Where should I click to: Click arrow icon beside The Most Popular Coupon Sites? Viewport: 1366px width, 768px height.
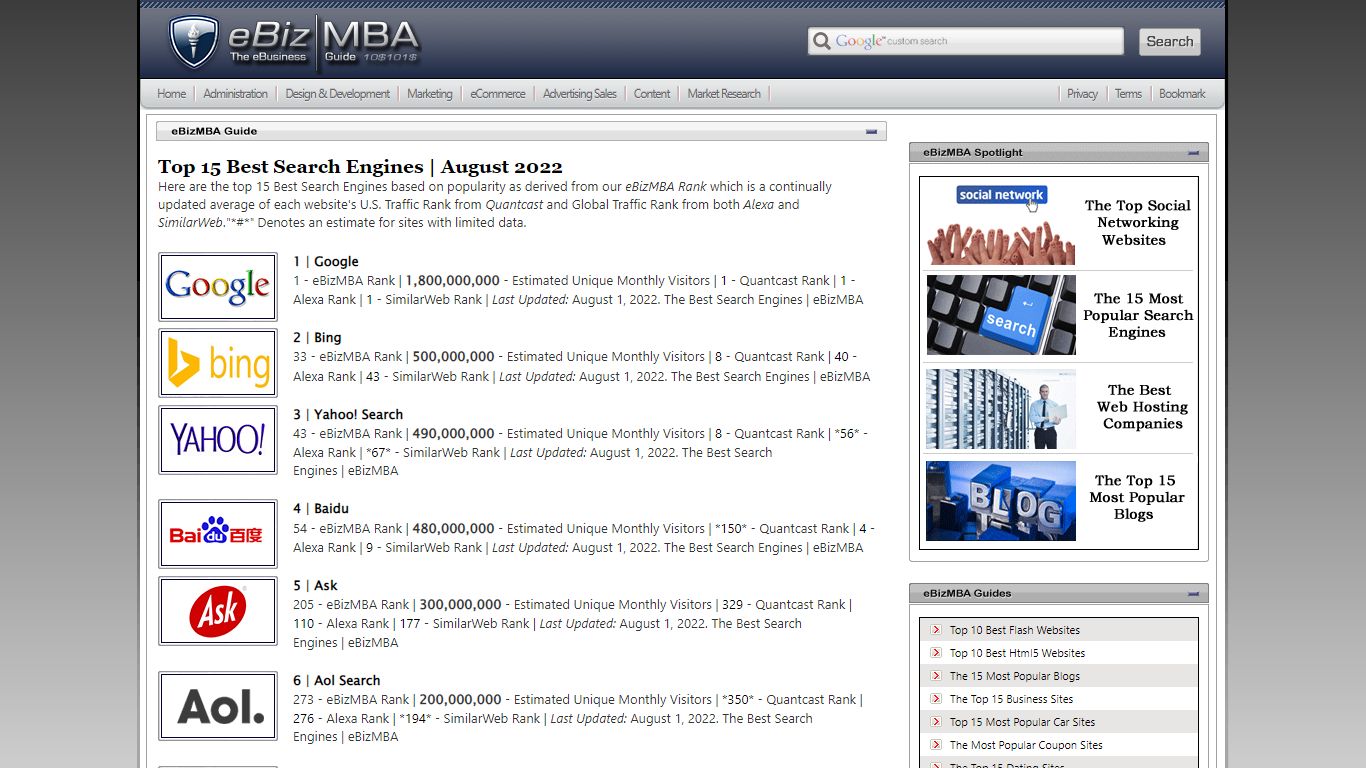coord(936,745)
